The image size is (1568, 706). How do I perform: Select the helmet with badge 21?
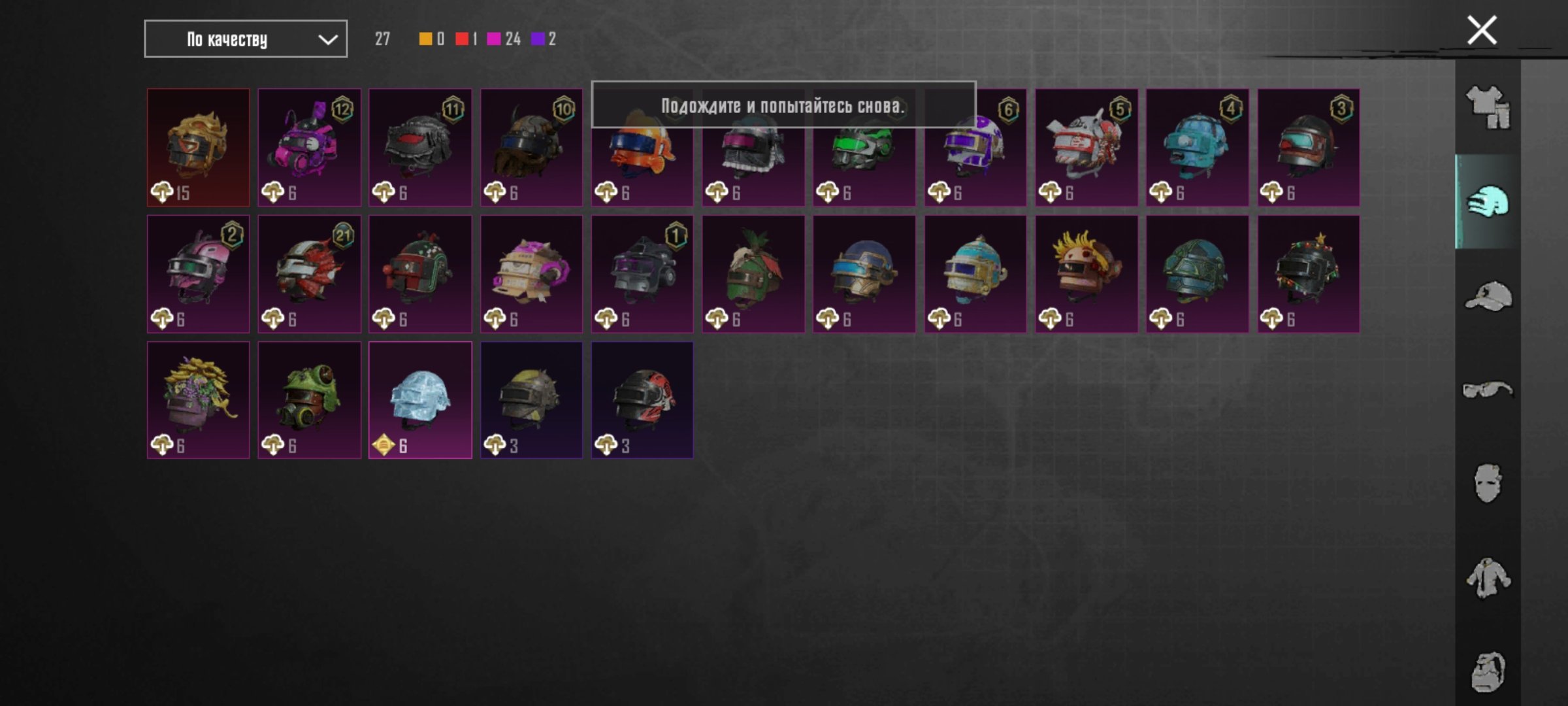[x=309, y=274]
